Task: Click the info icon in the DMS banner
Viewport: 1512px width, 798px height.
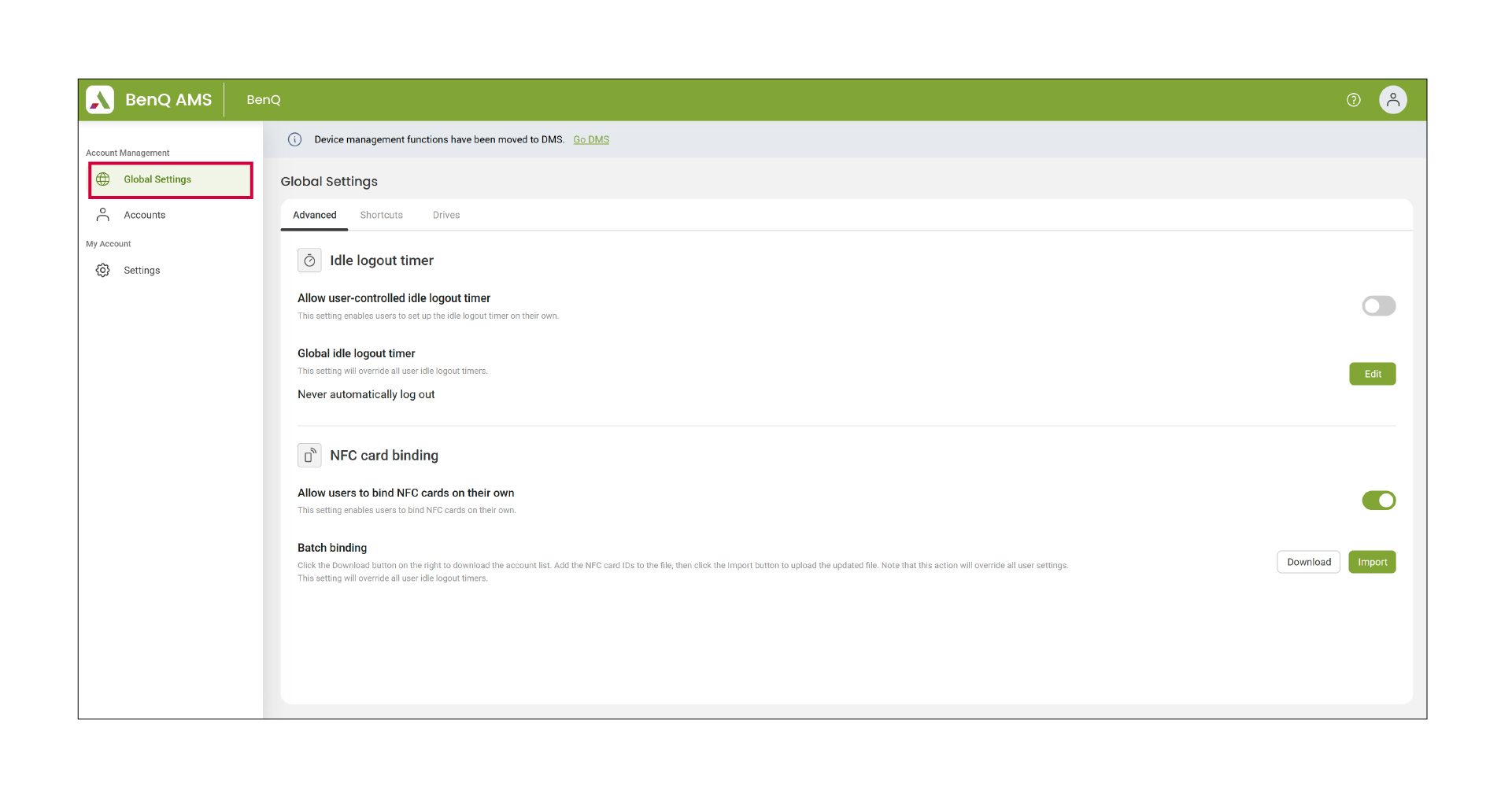Action: tap(295, 139)
